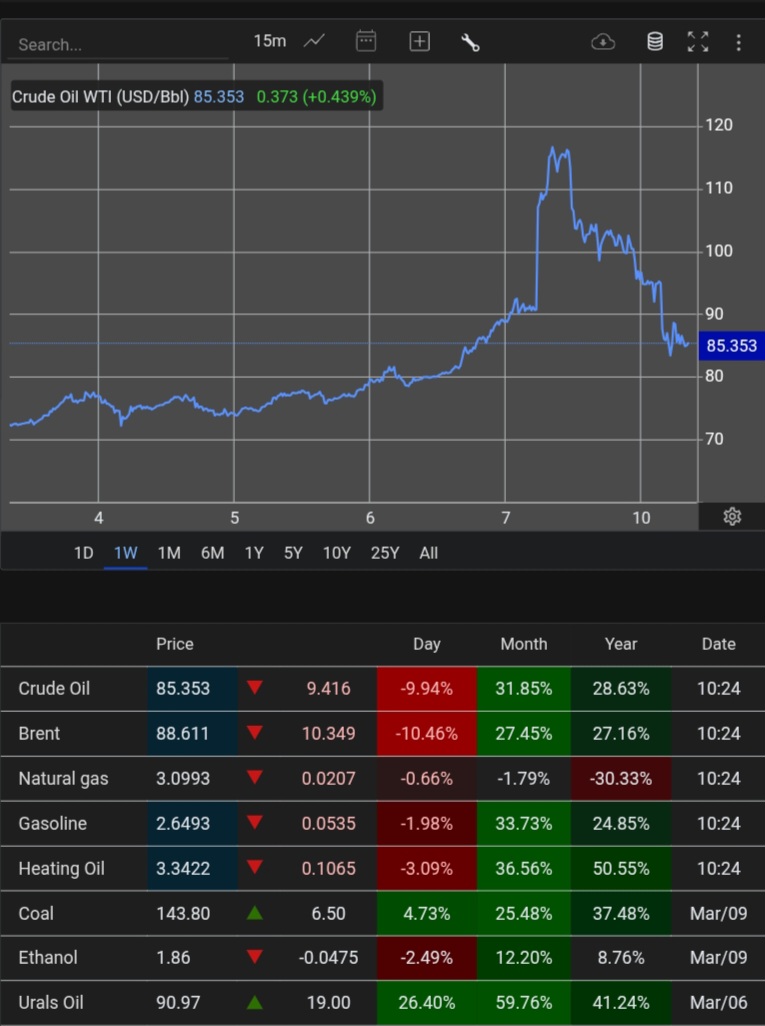Click the Price column header
The image size is (765, 1026).
175,645
